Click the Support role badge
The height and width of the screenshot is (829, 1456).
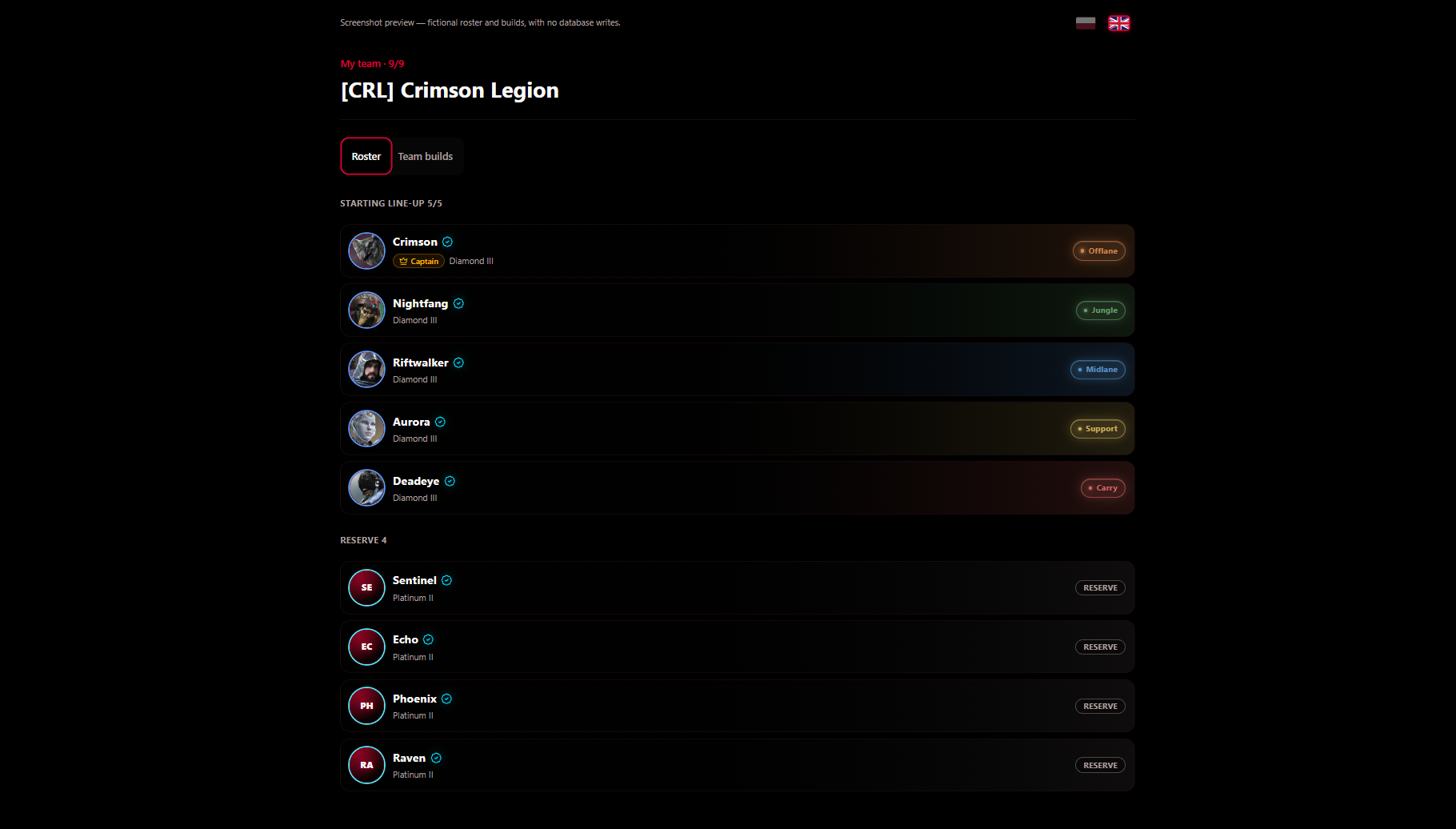coord(1098,429)
